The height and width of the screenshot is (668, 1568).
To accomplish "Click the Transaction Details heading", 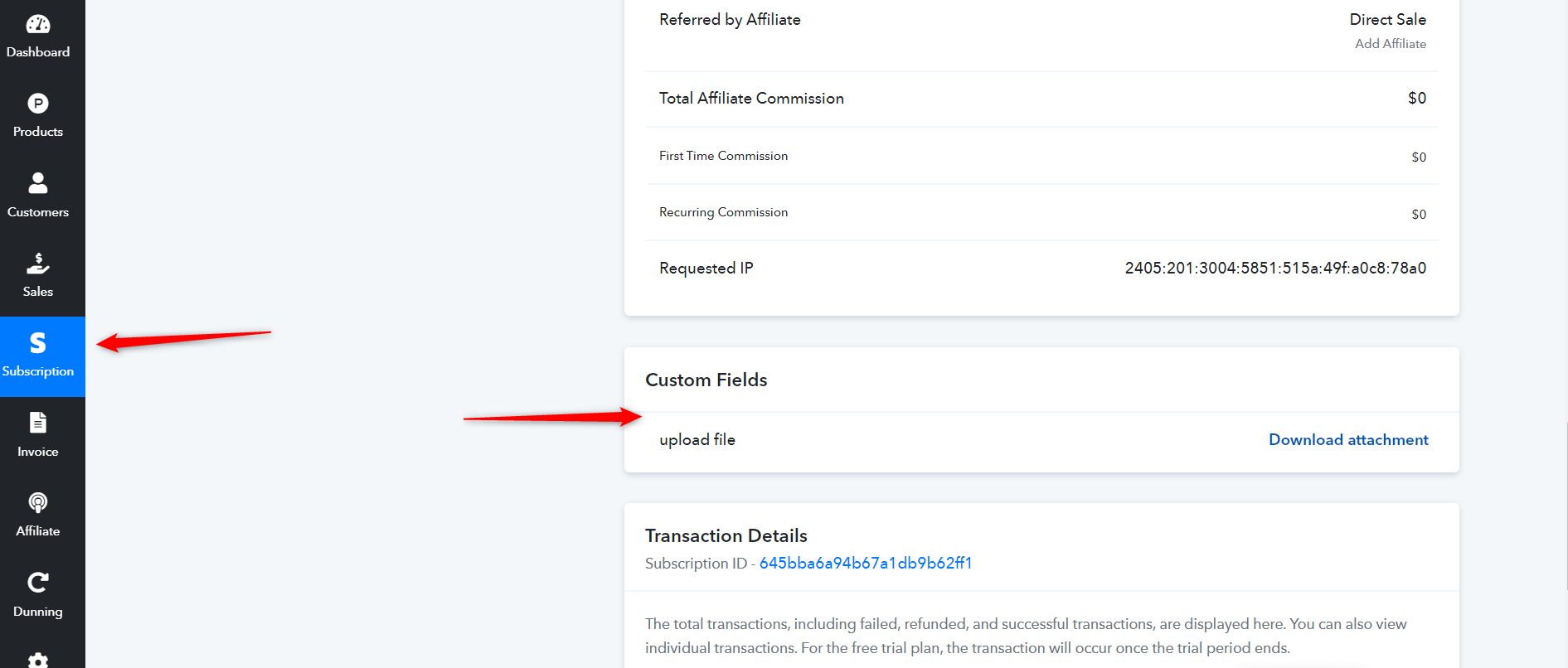I will pos(726,536).
